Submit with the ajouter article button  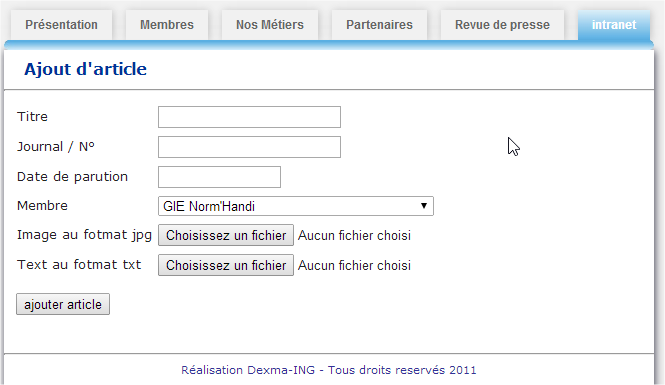[x=63, y=304]
